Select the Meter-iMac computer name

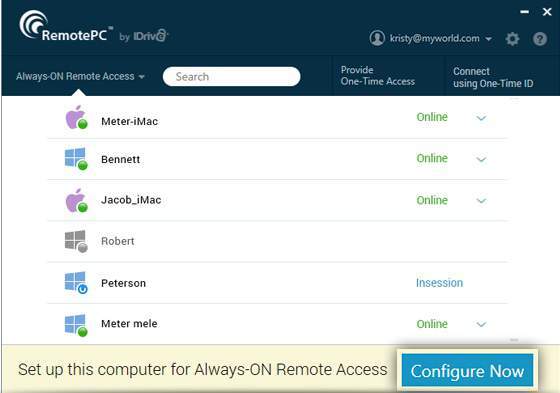click(x=129, y=121)
